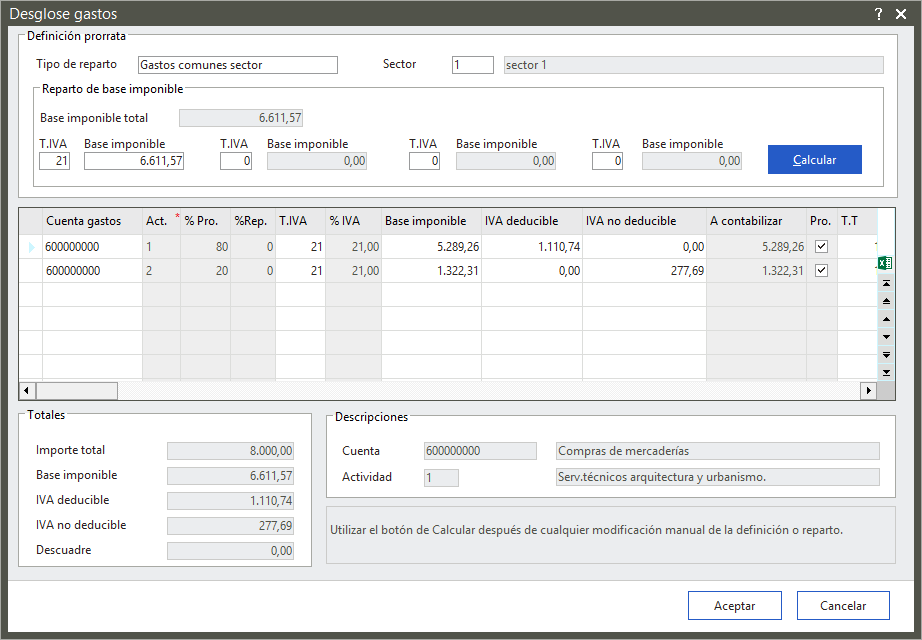Open the help question mark in title bar

tap(878, 14)
